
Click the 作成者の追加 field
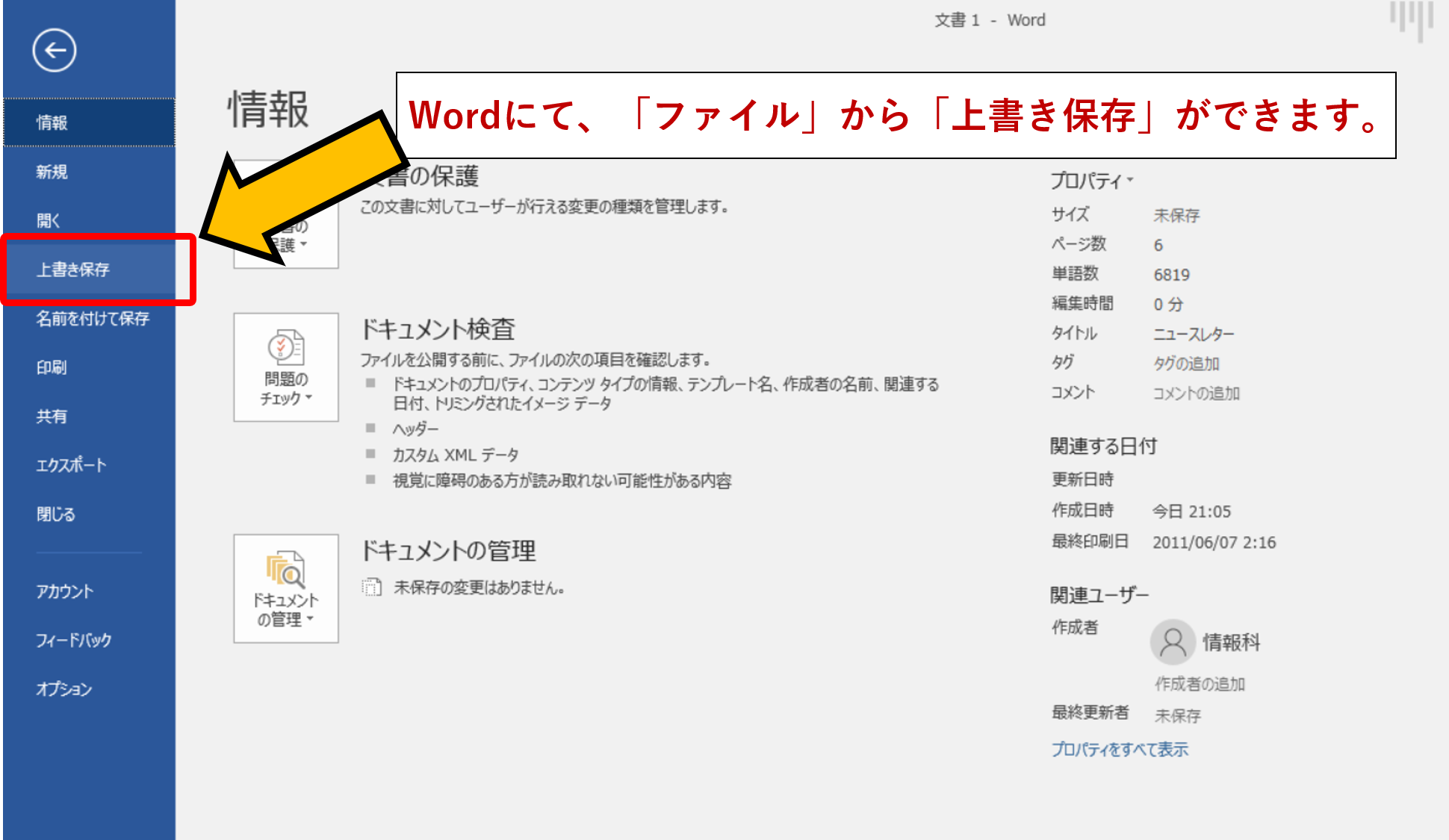pos(1200,684)
